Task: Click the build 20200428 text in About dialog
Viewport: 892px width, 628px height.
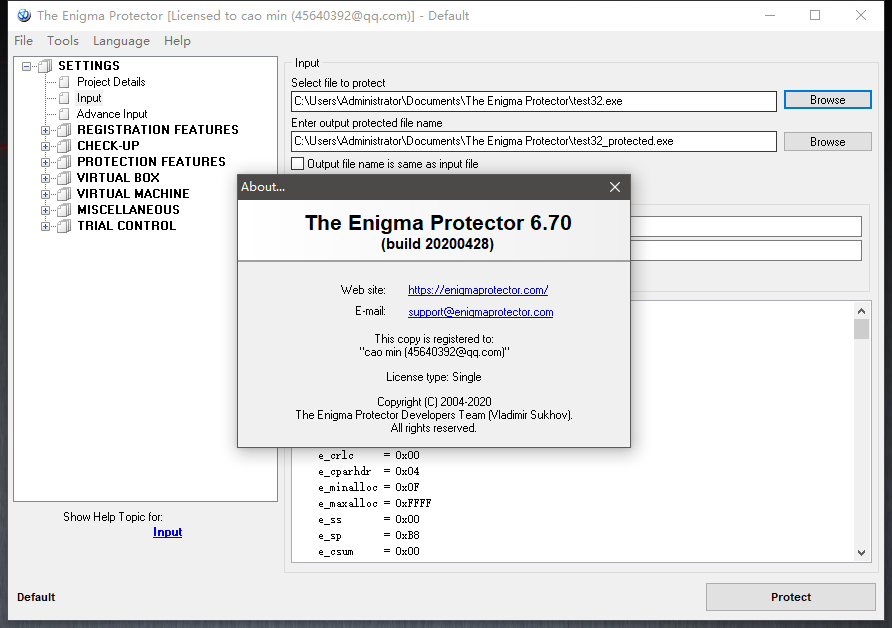Action: [437, 244]
